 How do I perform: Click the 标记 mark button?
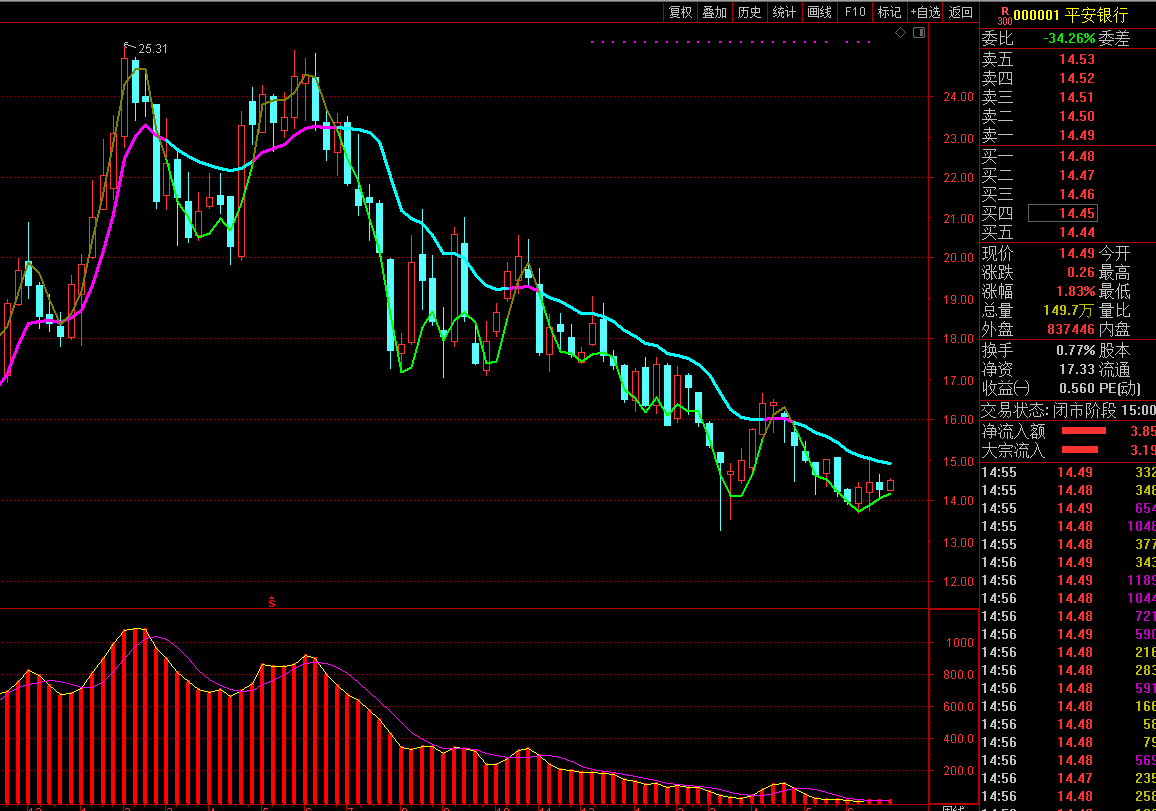[x=888, y=12]
